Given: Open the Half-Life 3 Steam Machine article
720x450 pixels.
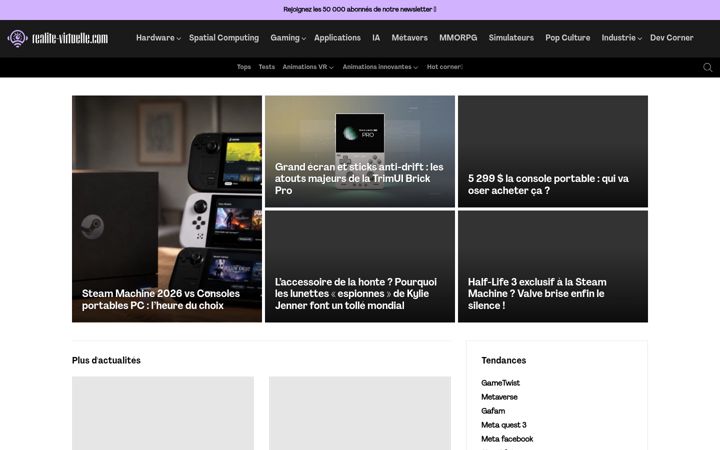Looking at the screenshot, I should coord(553,266).
